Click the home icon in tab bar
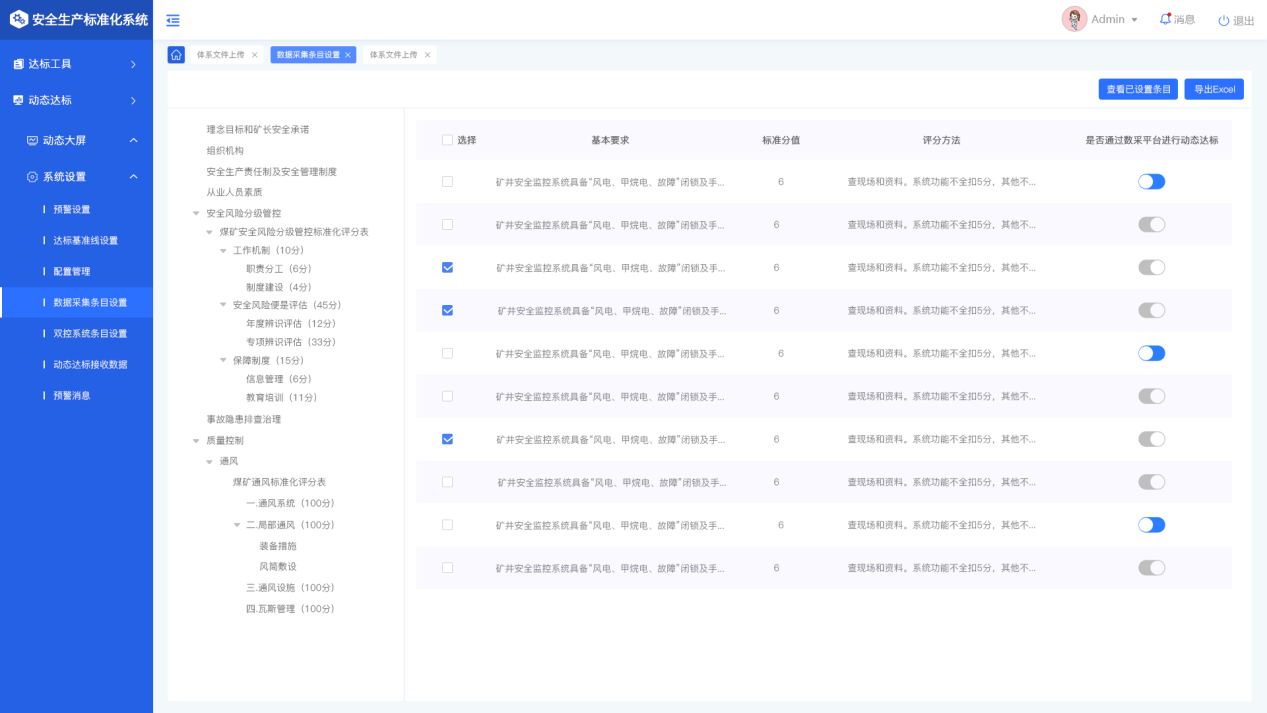1267x713 pixels. [176, 55]
